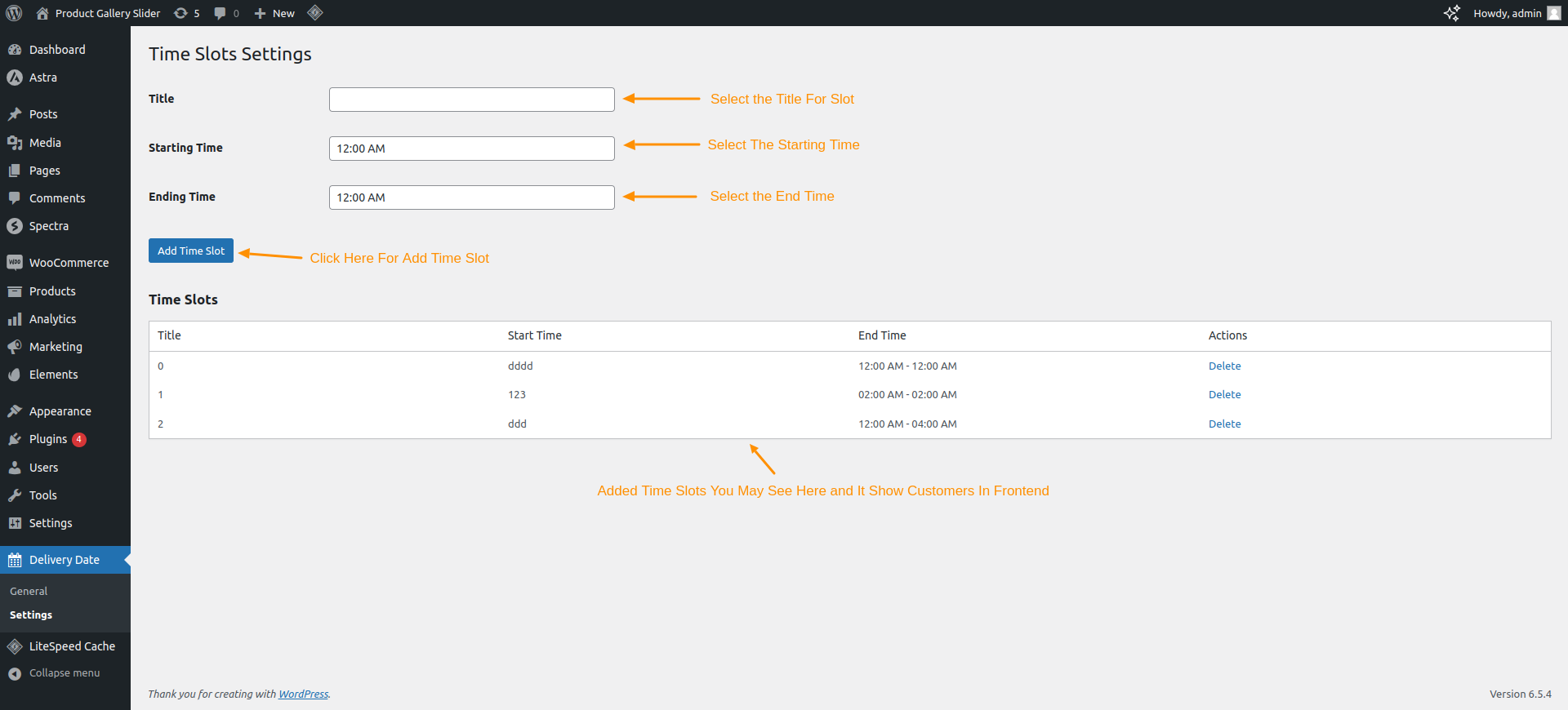This screenshot has height=710, width=1568.
Task: Click the plugins update badge showing 4
Action: click(79, 439)
